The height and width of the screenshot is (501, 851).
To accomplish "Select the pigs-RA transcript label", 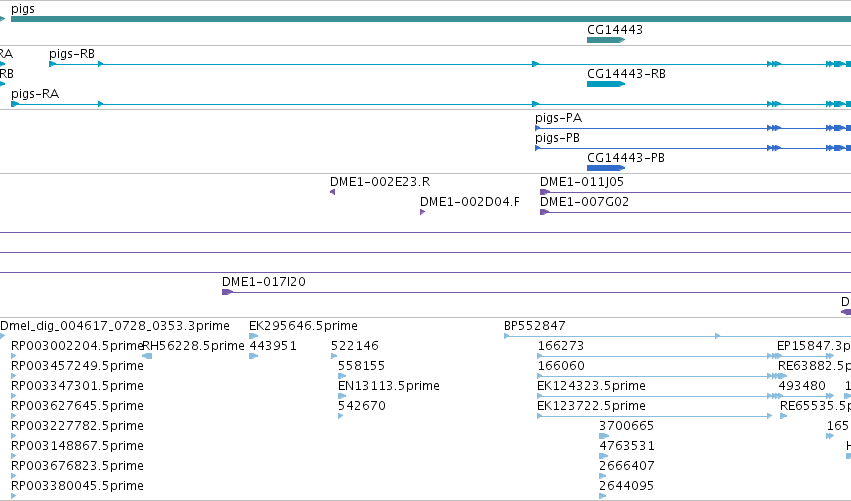I will tap(35, 94).
